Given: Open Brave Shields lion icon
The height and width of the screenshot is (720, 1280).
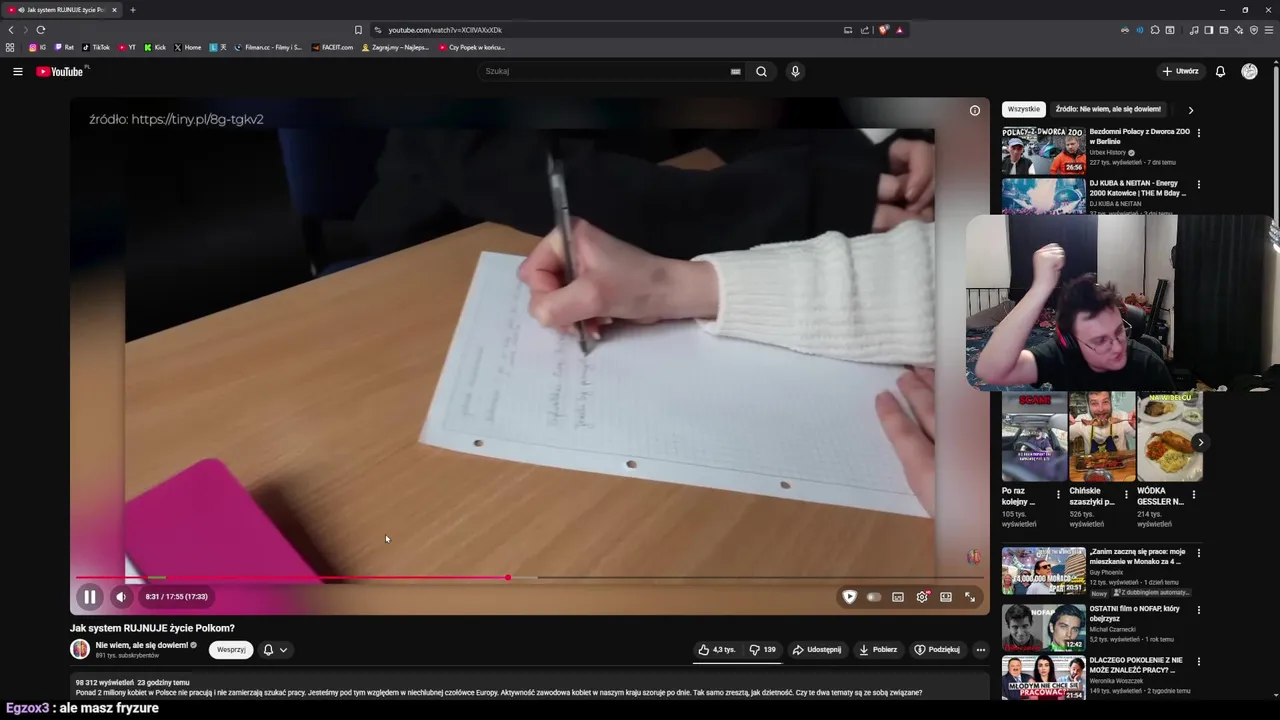Looking at the screenshot, I should tap(883, 30).
